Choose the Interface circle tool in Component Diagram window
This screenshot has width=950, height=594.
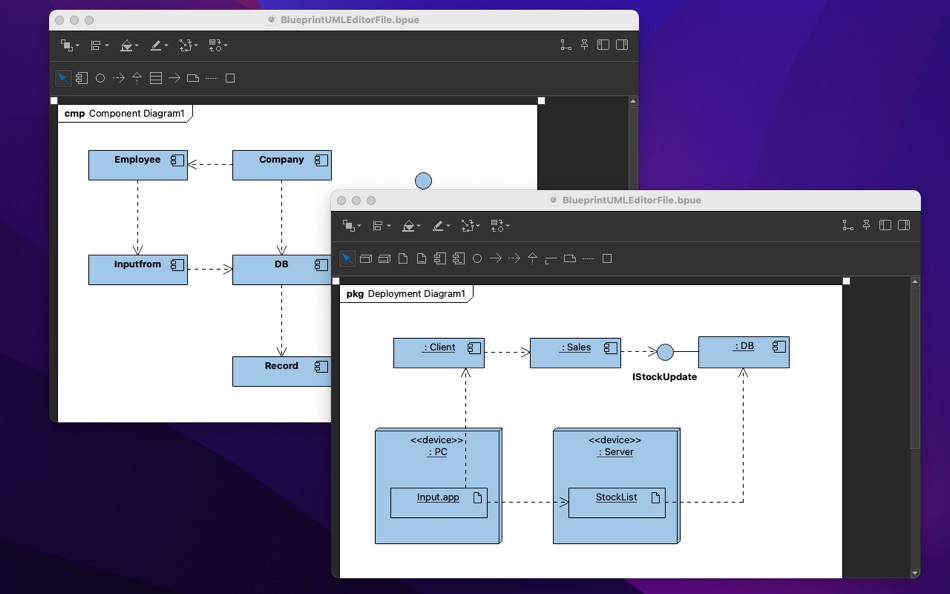pos(101,78)
